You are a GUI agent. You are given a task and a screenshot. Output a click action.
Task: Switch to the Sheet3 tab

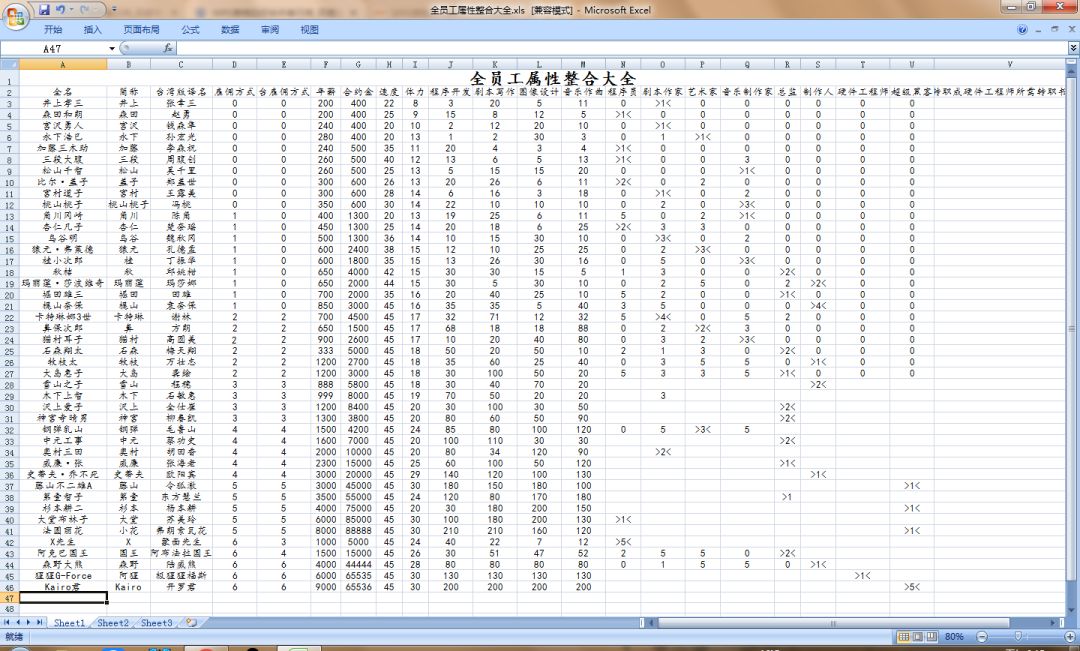[x=156, y=623]
